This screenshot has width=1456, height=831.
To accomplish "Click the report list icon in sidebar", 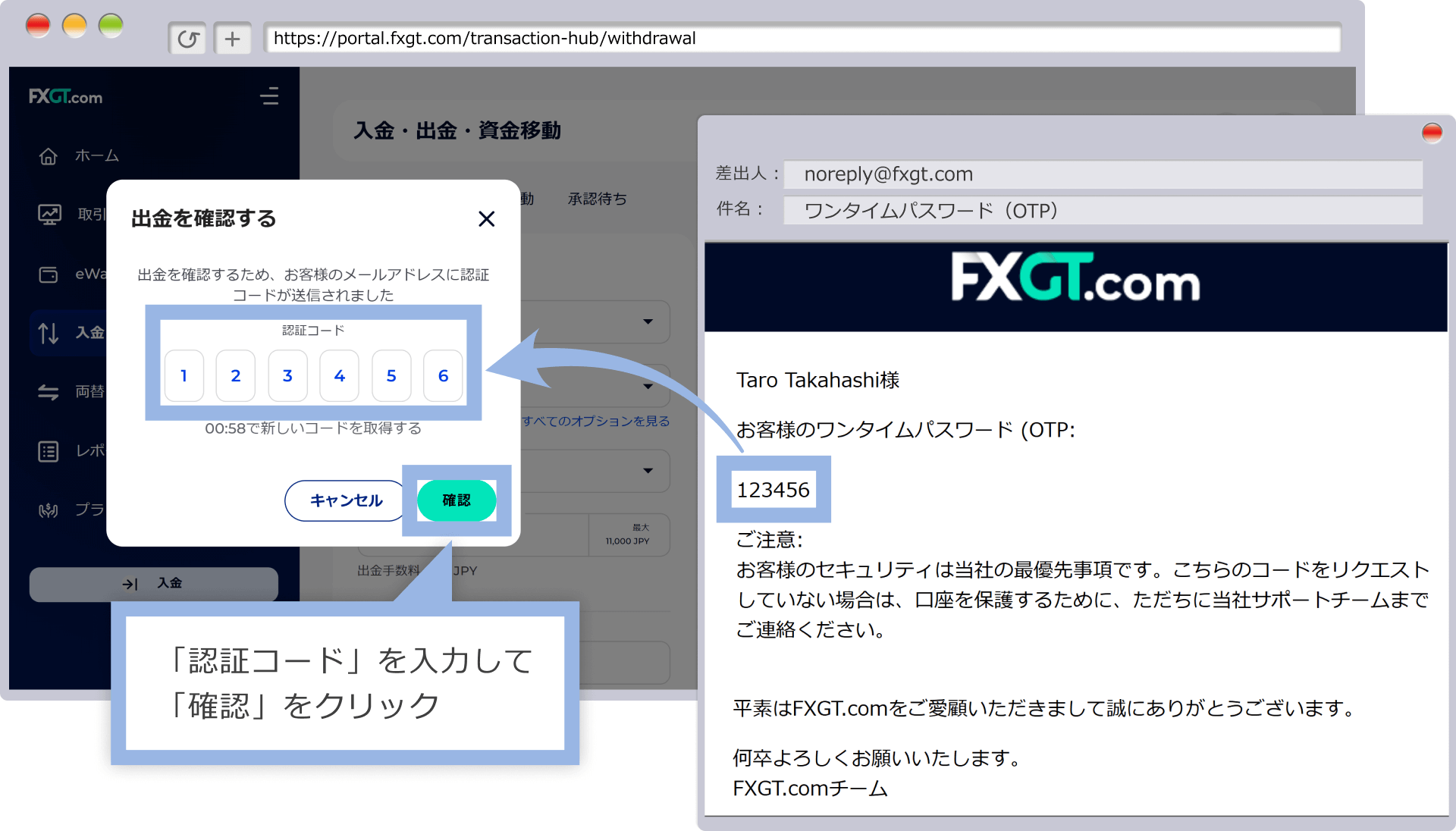I will pos(49,451).
